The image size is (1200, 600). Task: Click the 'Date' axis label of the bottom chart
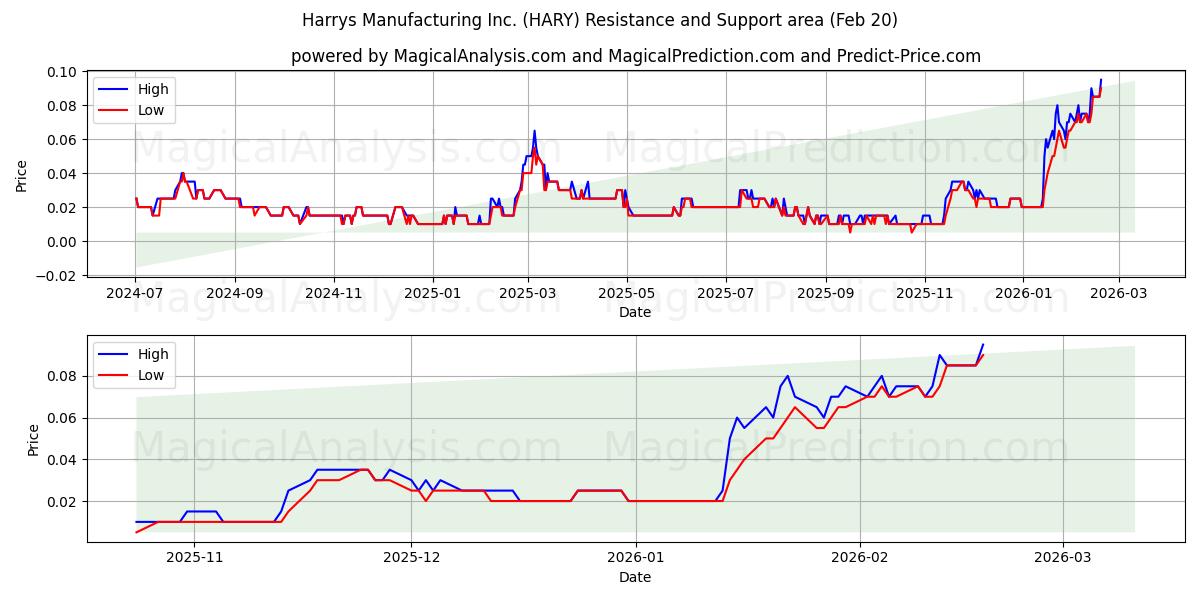point(635,577)
